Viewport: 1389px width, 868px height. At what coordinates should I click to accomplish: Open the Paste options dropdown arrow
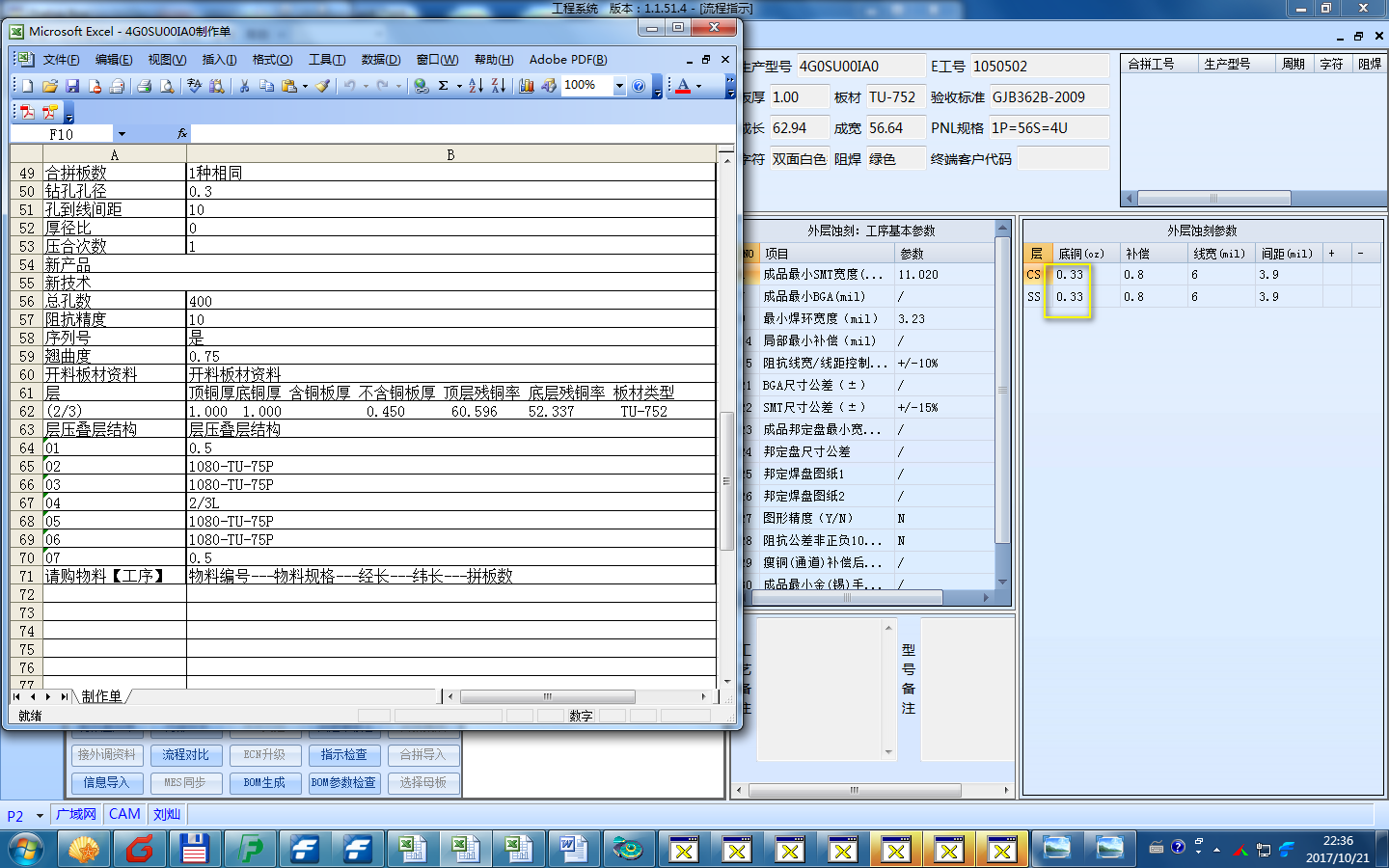click(305, 86)
